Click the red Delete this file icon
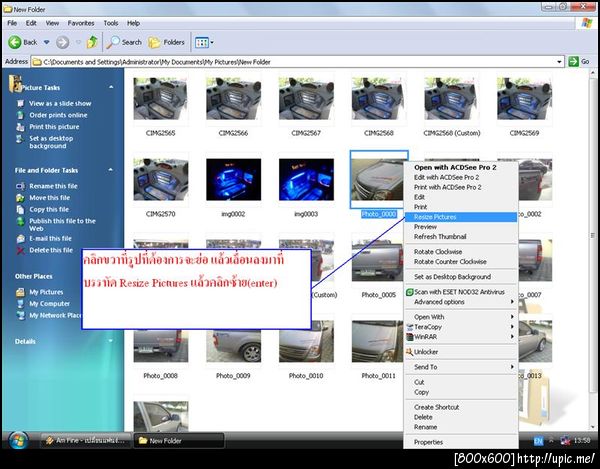Viewport: 600px width, 469px height. click(x=20, y=250)
